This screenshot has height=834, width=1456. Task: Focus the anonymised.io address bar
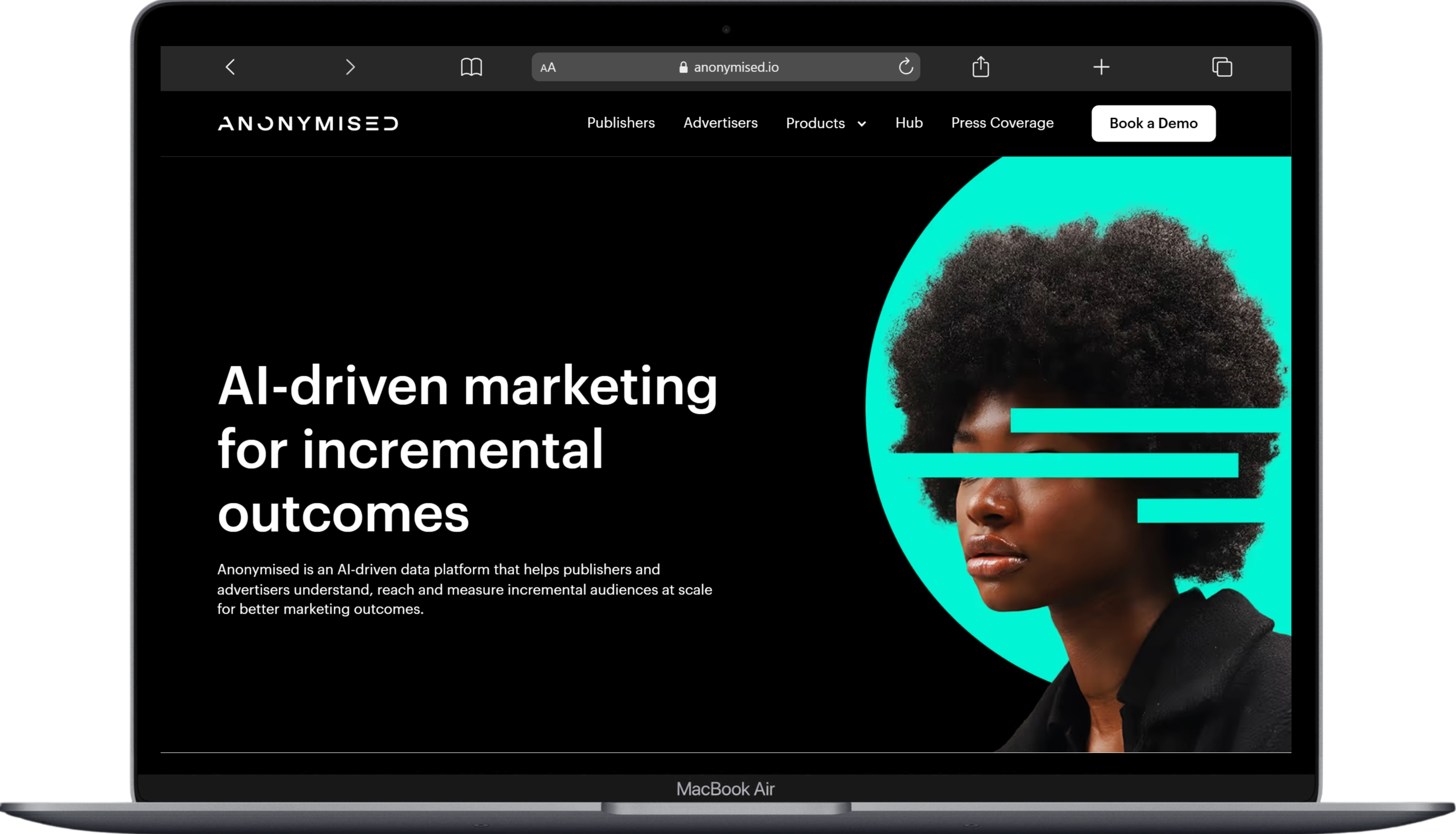click(x=726, y=67)
